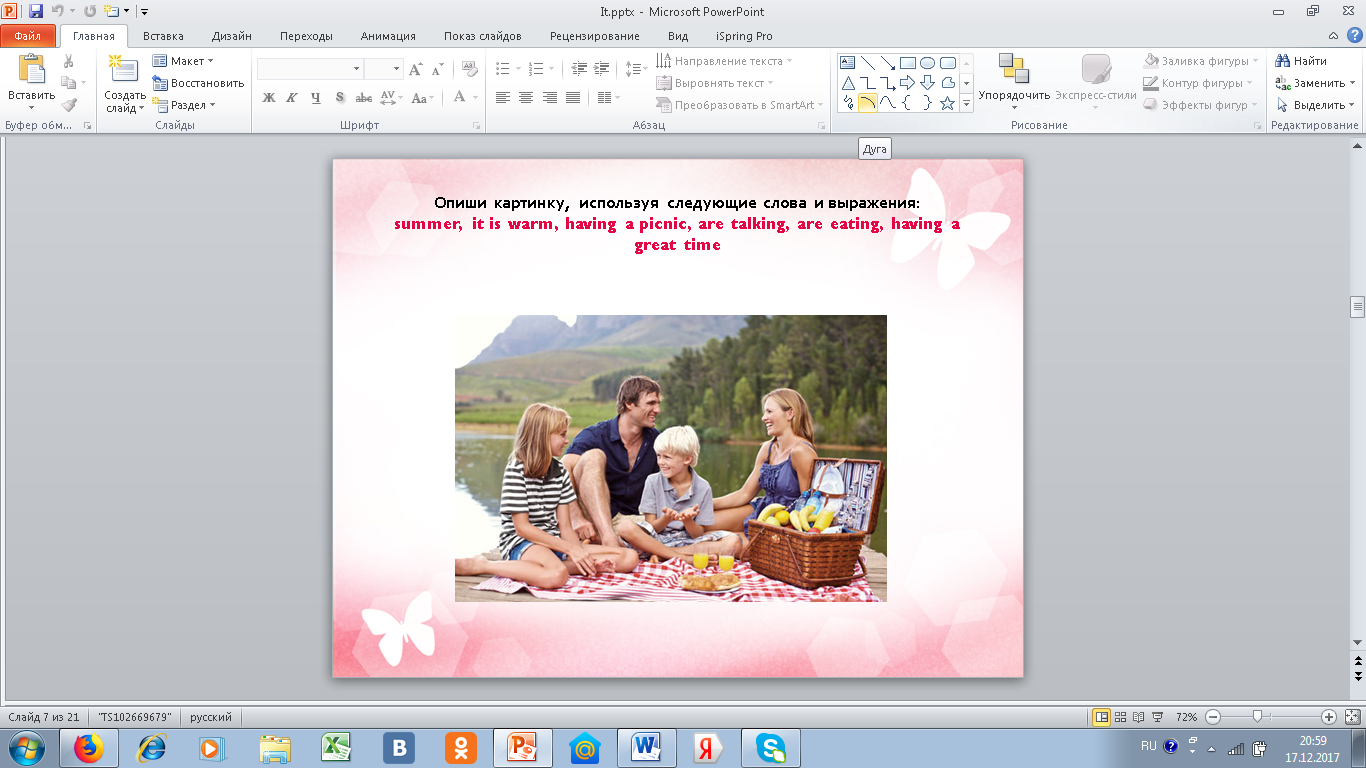This screenshot has width=1366, height=768.
Task: Align text to the left
Action: point(502,98)
